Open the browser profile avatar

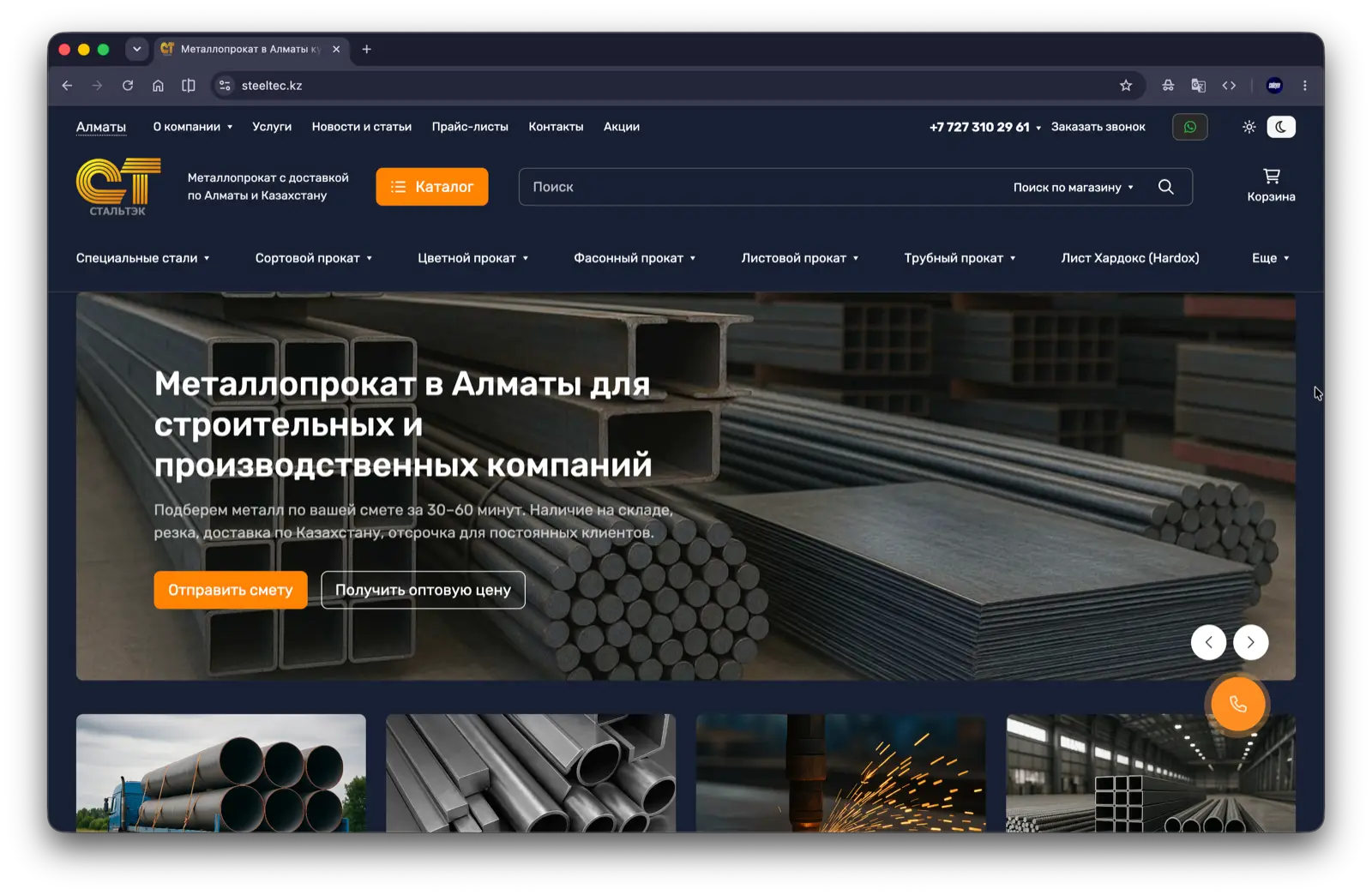tap(1274, 86)
